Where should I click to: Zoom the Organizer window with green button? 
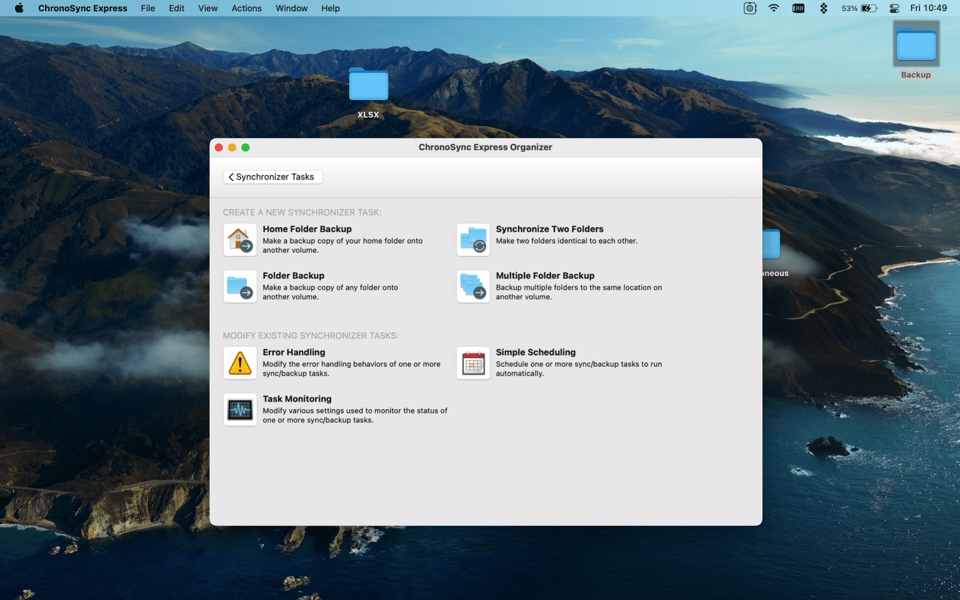click(246, 148)
